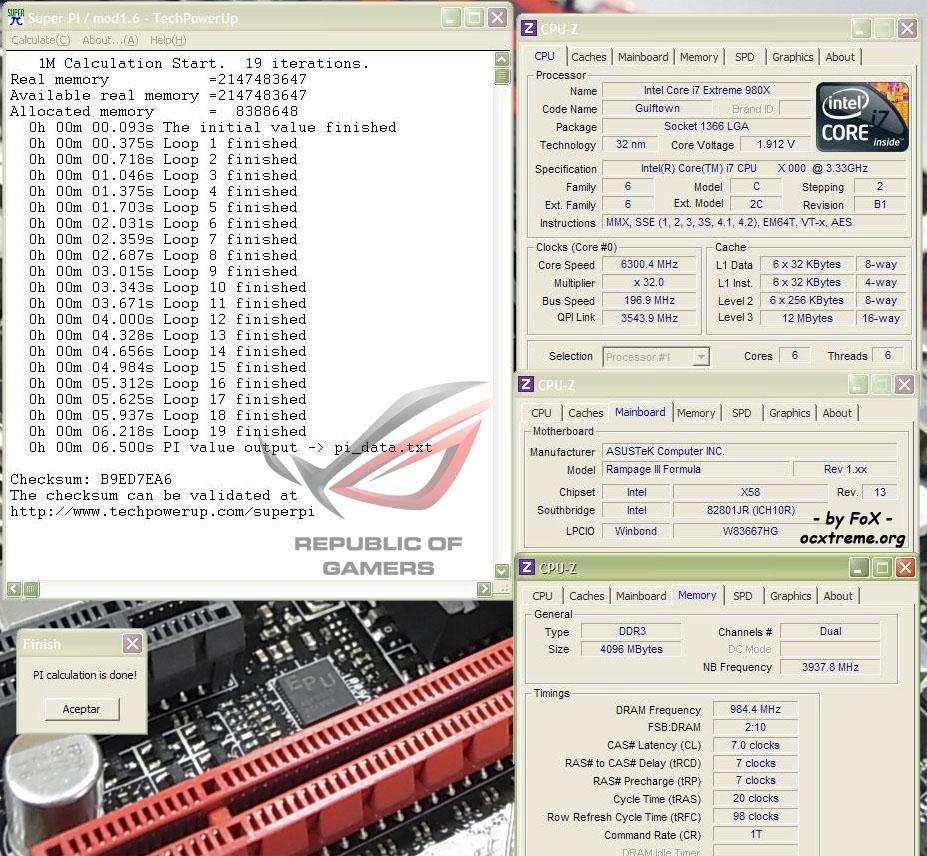Maximize the Super PI window
The width and height of the screenshot is (927, 856).
(474, 18)
